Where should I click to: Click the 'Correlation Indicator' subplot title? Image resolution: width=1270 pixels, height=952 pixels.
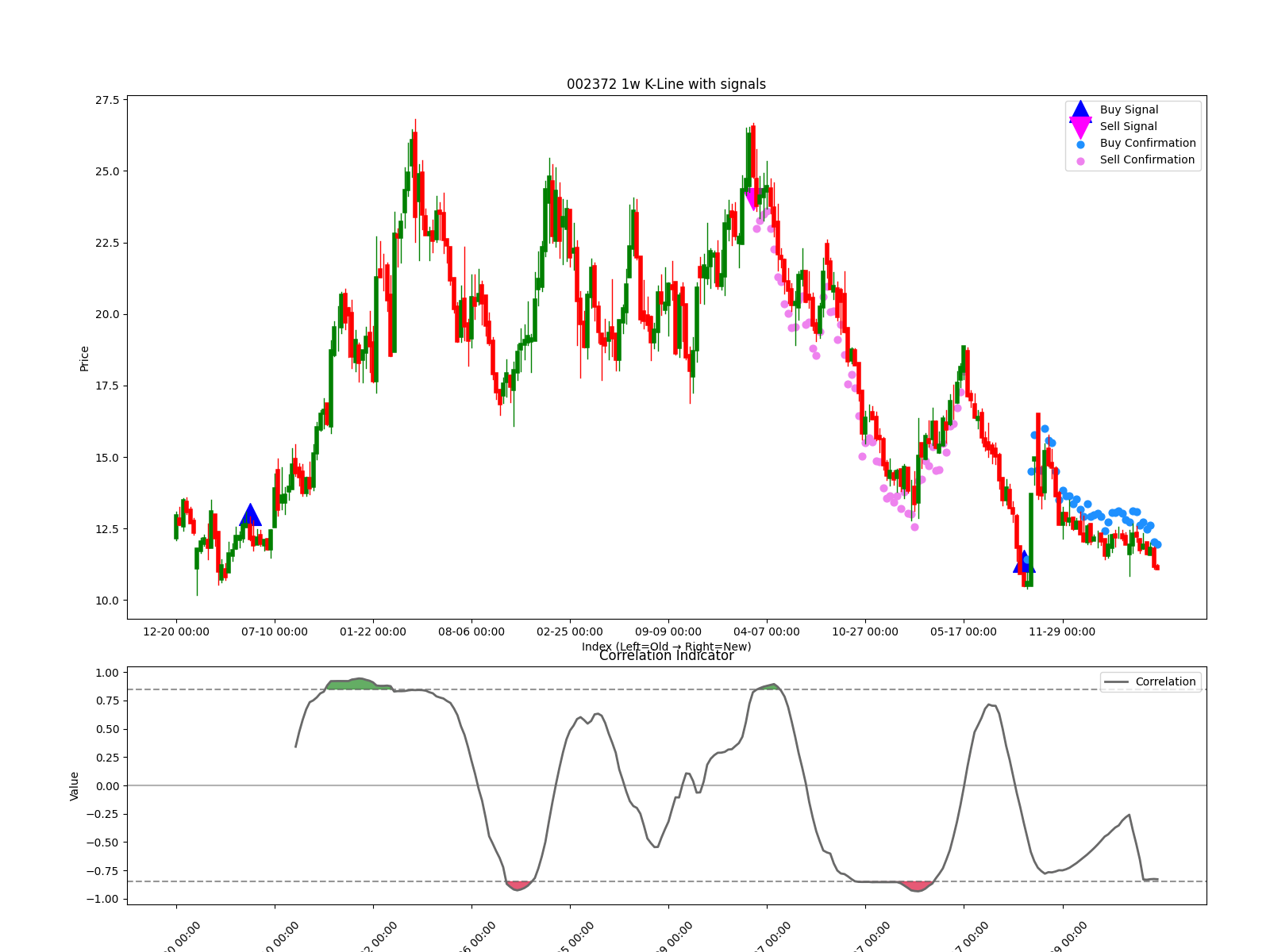666,655
